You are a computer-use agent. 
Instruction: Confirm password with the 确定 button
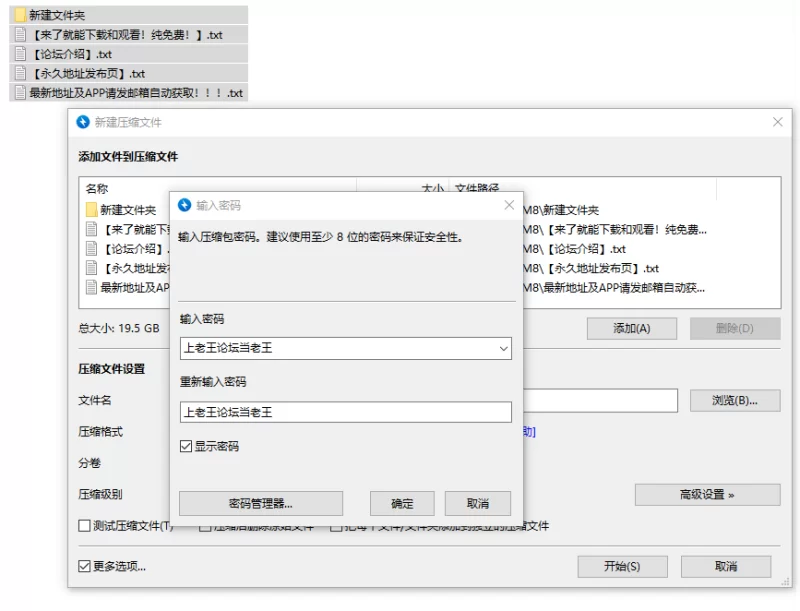(x=402, y=503)
